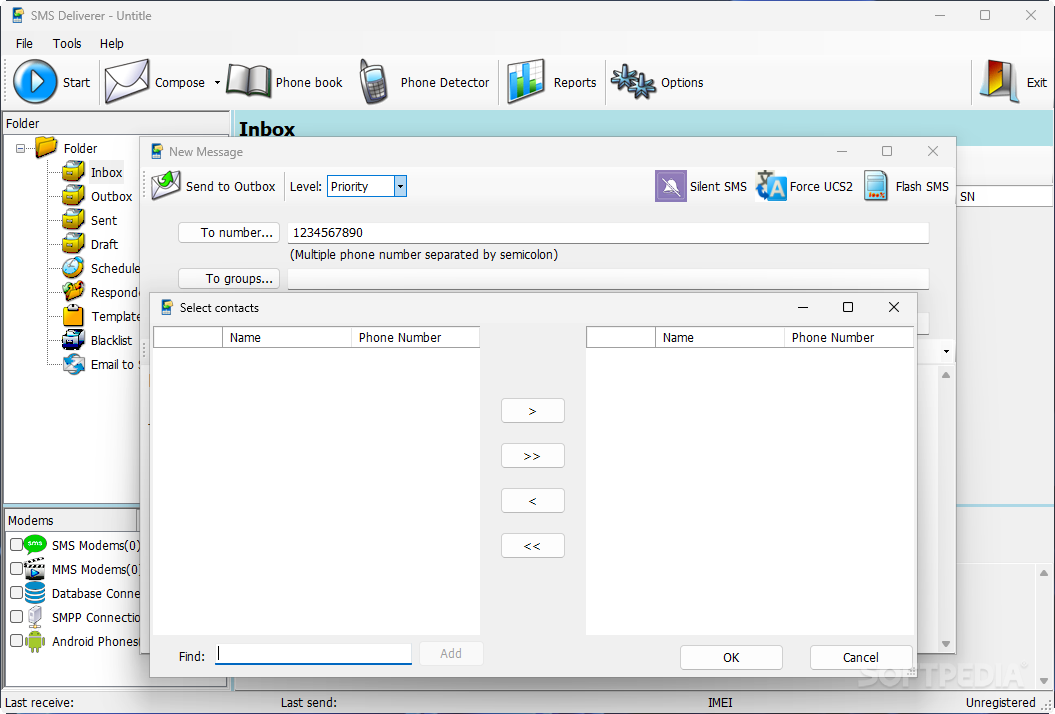Click the SMS Modems green bubble icon
Viewport: 1055px width, 714px height.
coord(35,544)
